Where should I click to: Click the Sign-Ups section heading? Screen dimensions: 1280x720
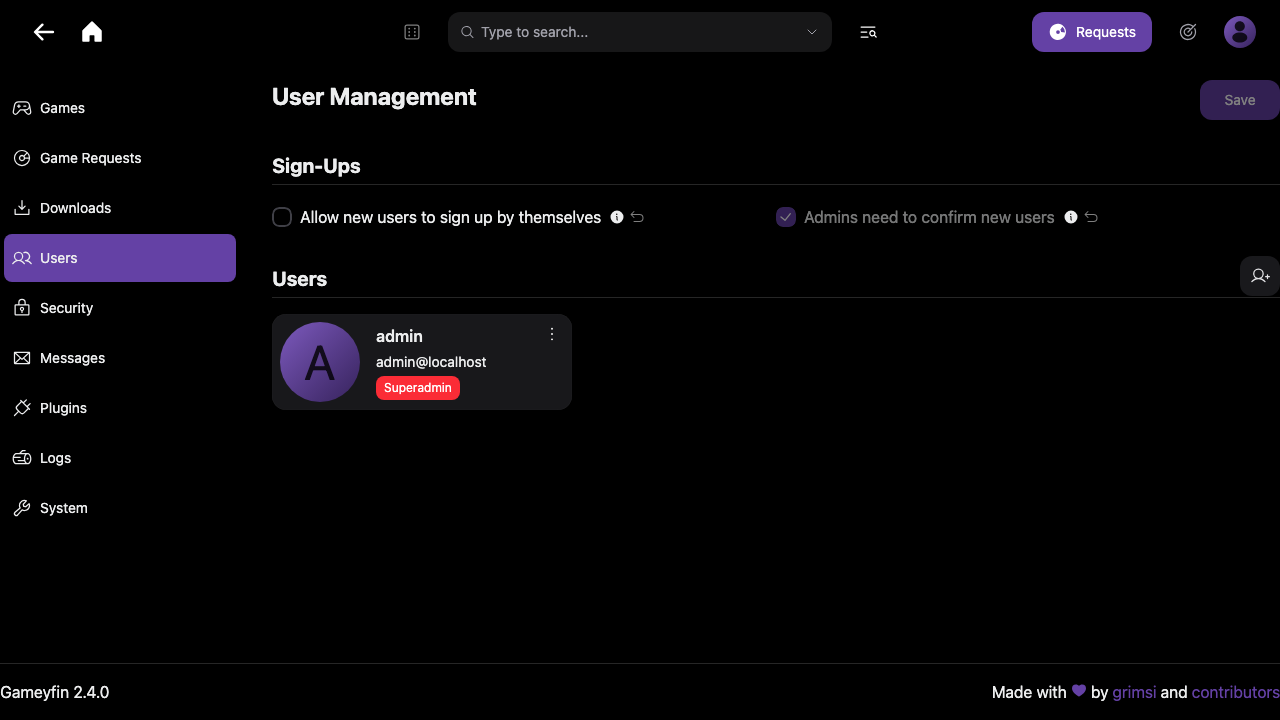point(316,166)
